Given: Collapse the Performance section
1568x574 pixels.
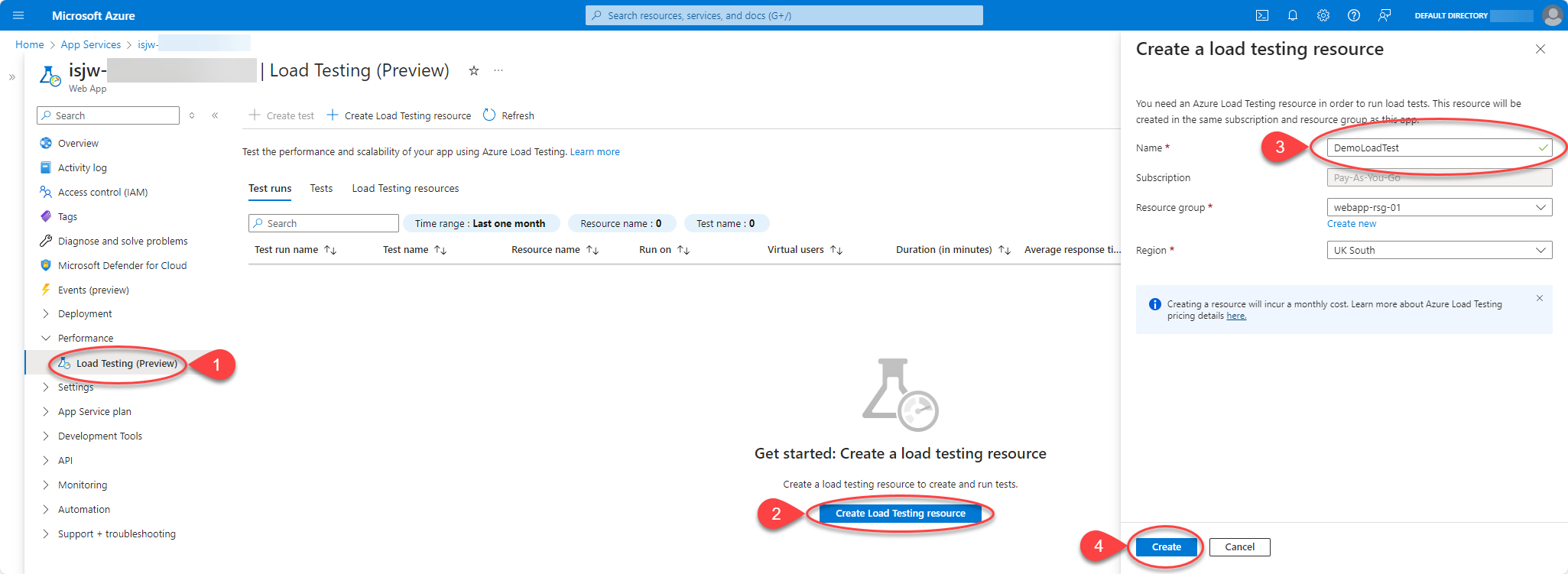Looking at the screenshot, I should coord(46,338).
